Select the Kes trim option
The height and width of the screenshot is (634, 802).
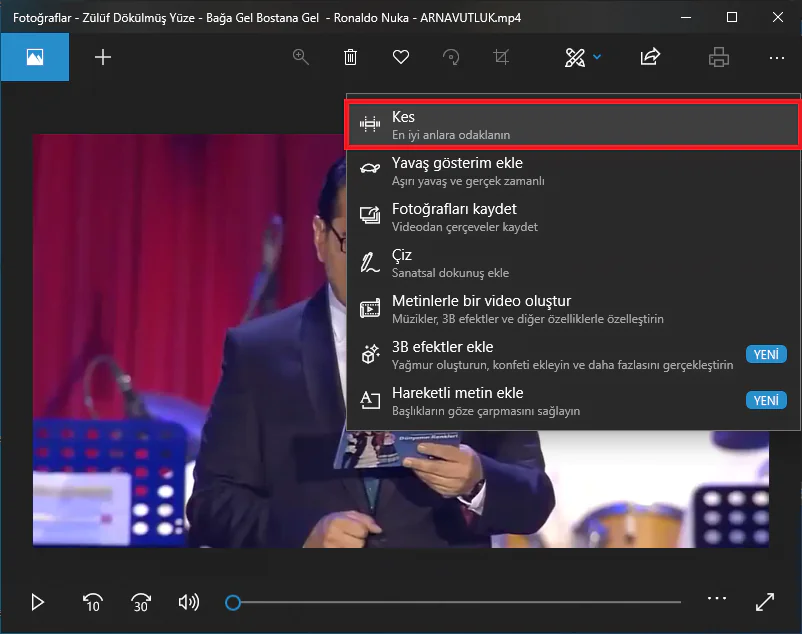572,125
